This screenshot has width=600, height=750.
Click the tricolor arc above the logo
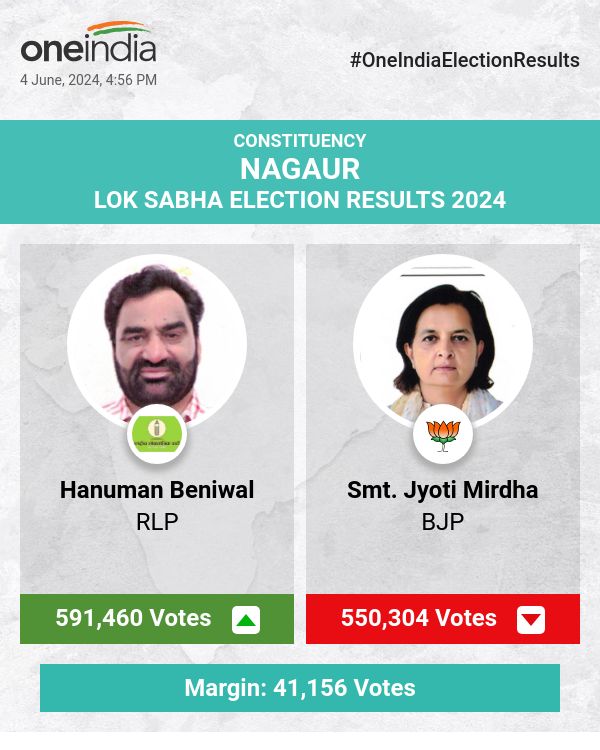tap(118, 29)
